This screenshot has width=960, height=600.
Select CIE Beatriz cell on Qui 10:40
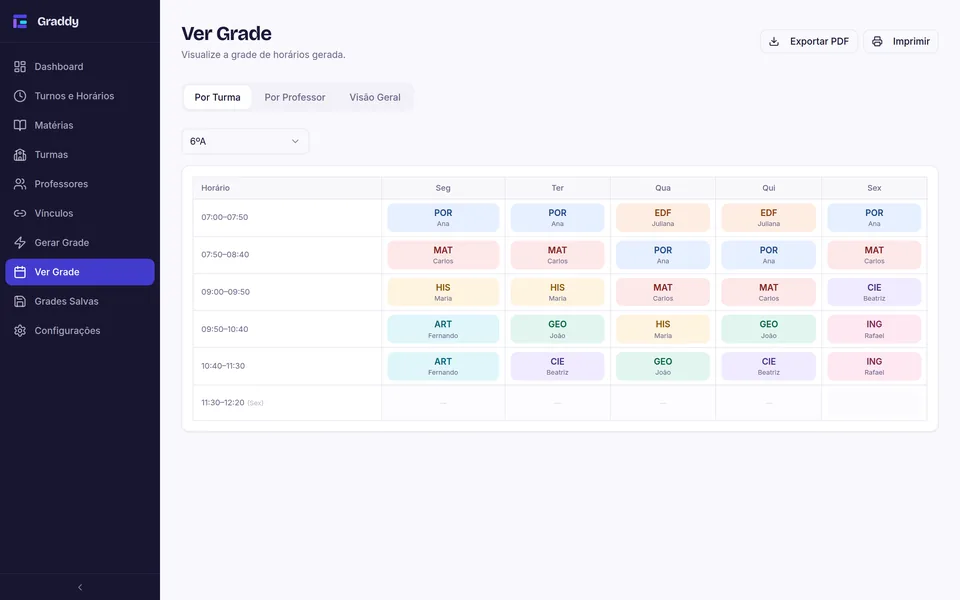pos(769,367)
